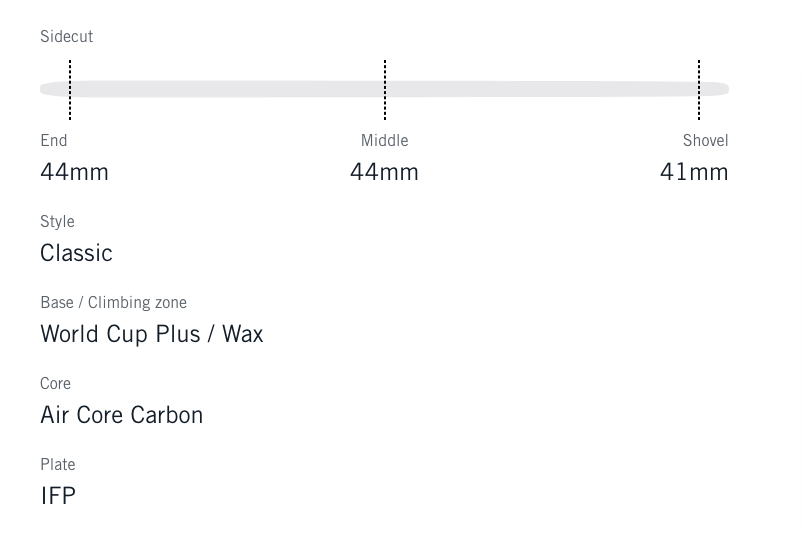Click the Style label
802x545 pixels.
point(57,222)
